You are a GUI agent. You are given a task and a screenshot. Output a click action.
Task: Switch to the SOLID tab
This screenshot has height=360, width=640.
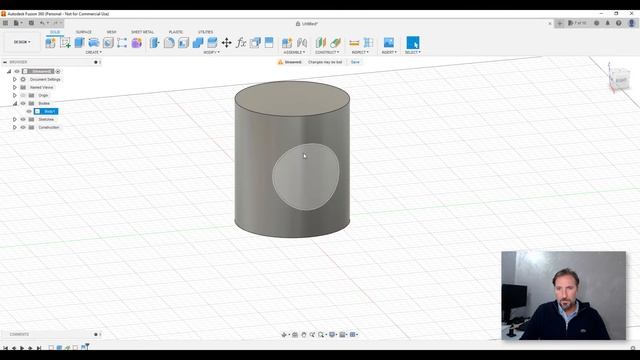click(x=55, y=32)
